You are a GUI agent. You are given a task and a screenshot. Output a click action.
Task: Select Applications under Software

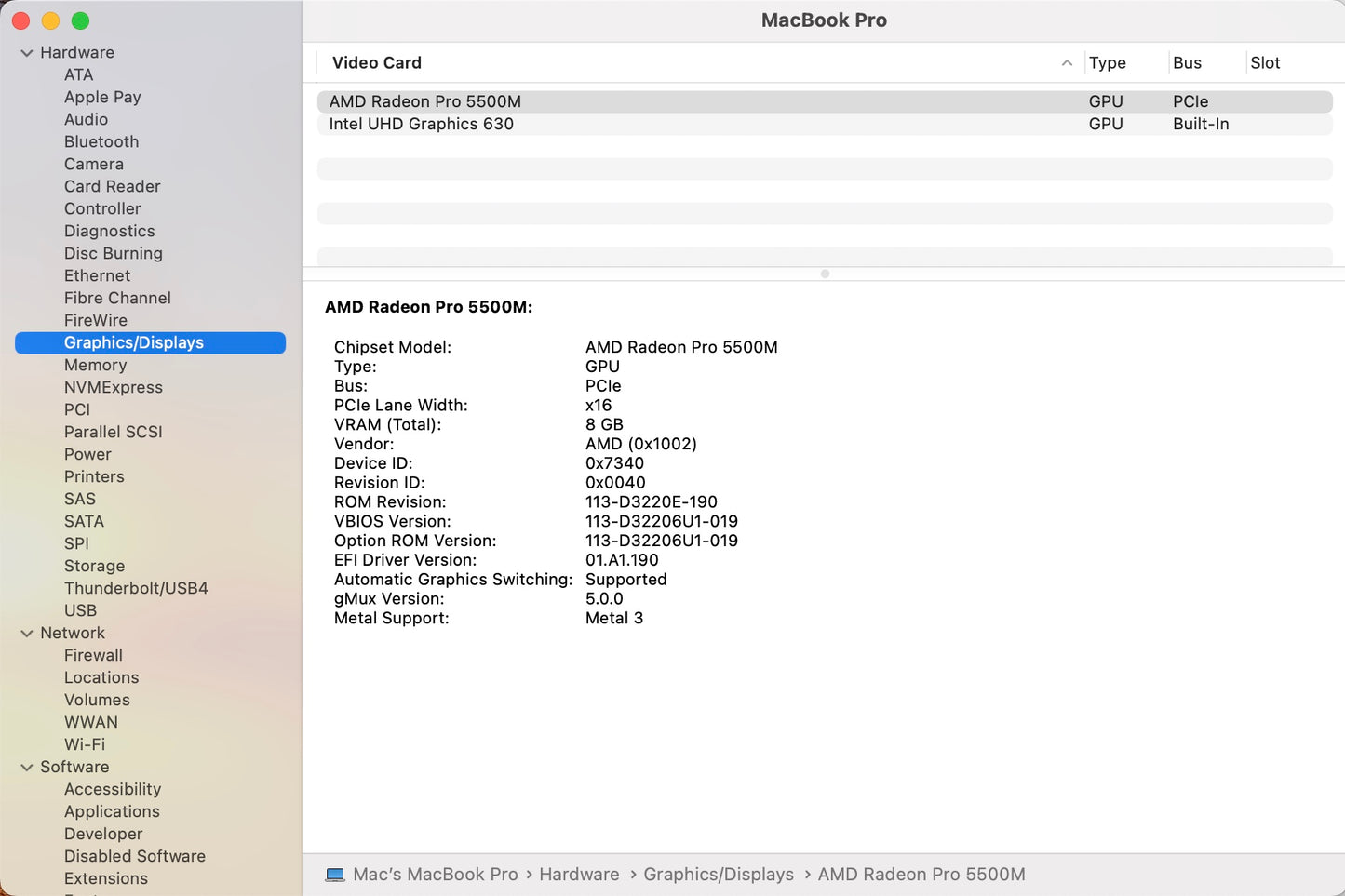tap(112, 811)
